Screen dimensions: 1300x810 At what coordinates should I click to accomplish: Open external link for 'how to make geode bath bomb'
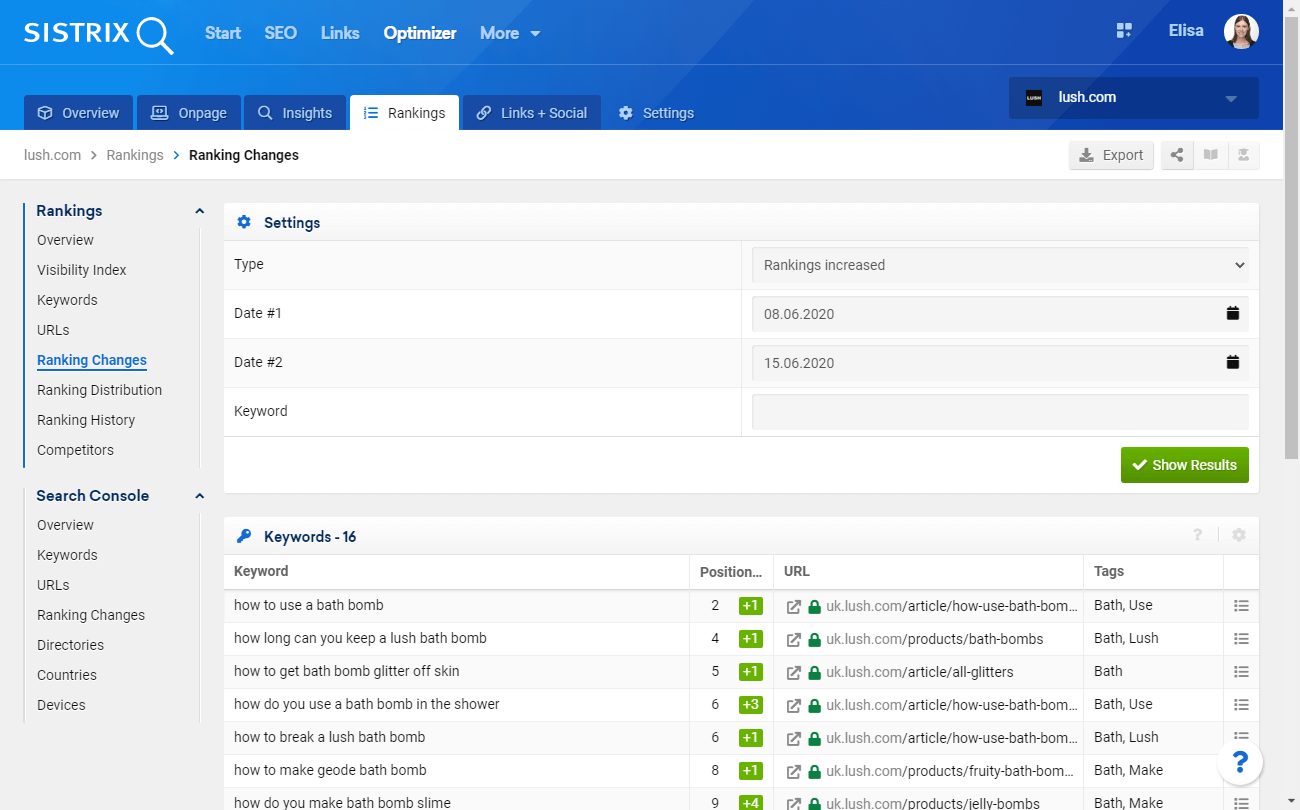[x=794, y=771]
